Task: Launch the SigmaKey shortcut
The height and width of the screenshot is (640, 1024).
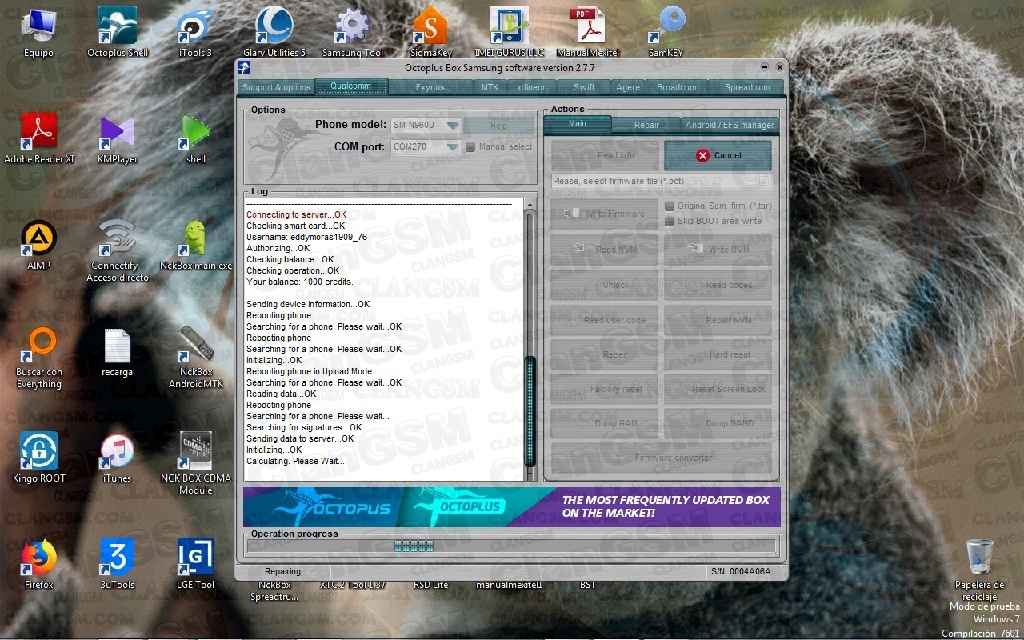Action: [x=430, y=33]
